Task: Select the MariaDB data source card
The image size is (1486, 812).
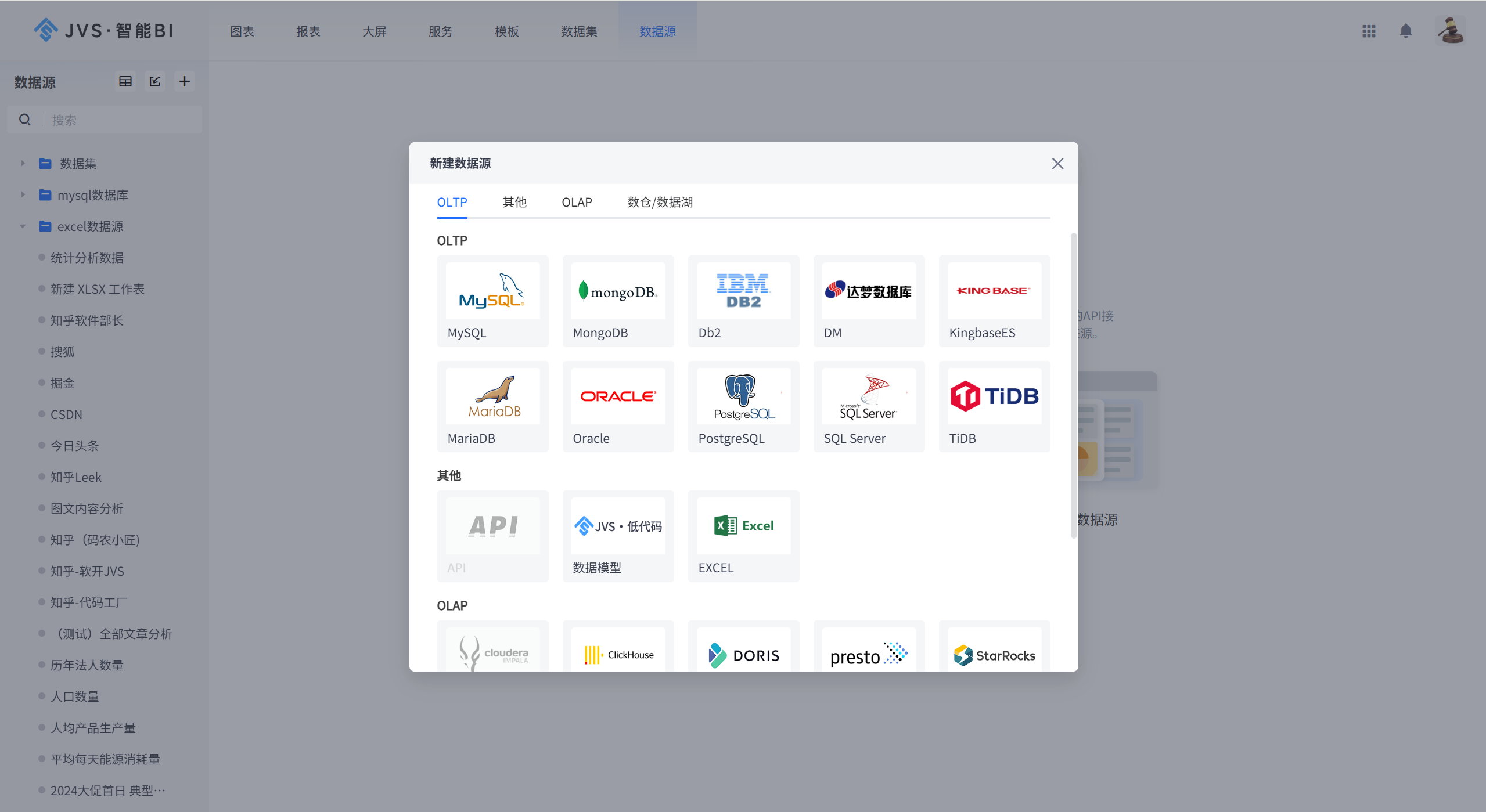Action: [492, 406]
